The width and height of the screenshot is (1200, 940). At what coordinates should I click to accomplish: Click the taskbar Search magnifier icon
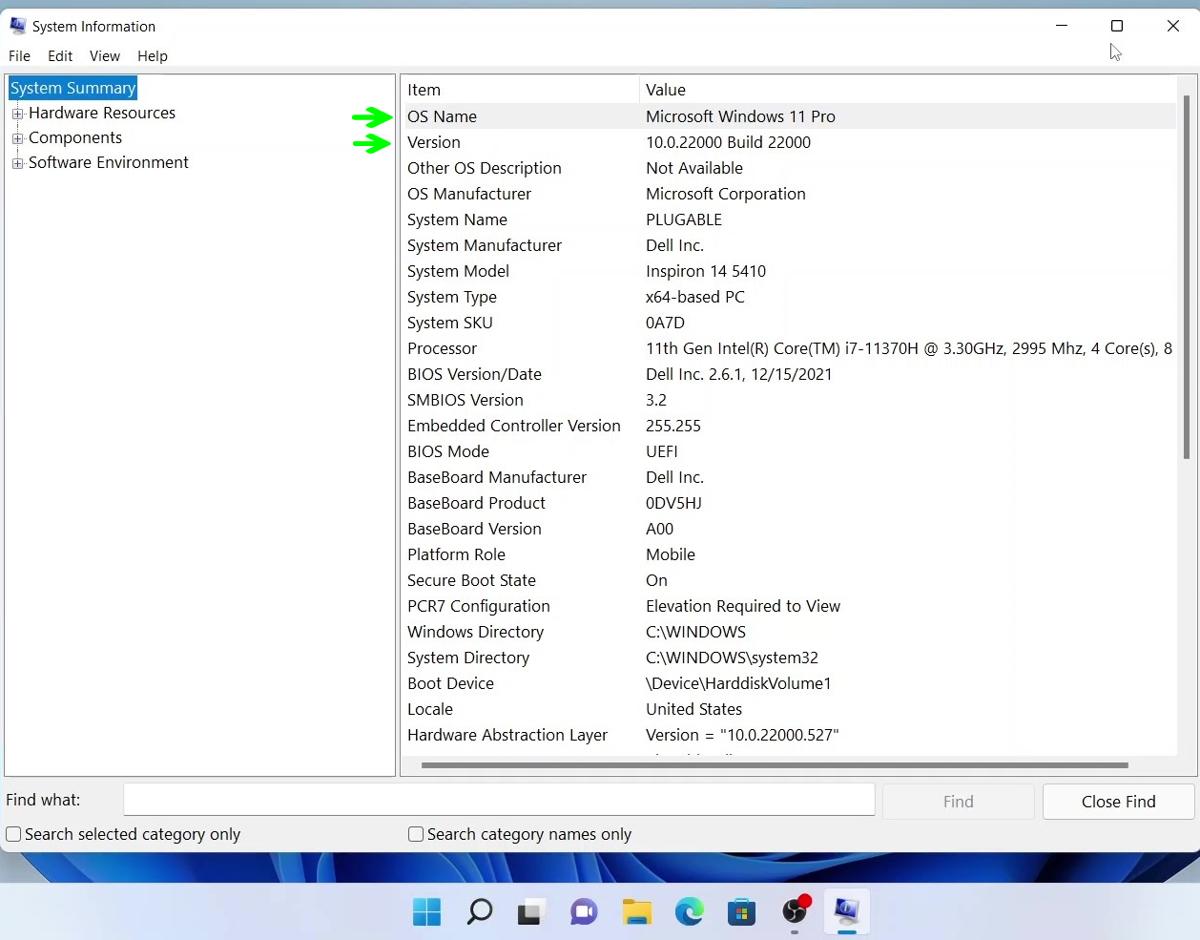[x=480, y=911]
